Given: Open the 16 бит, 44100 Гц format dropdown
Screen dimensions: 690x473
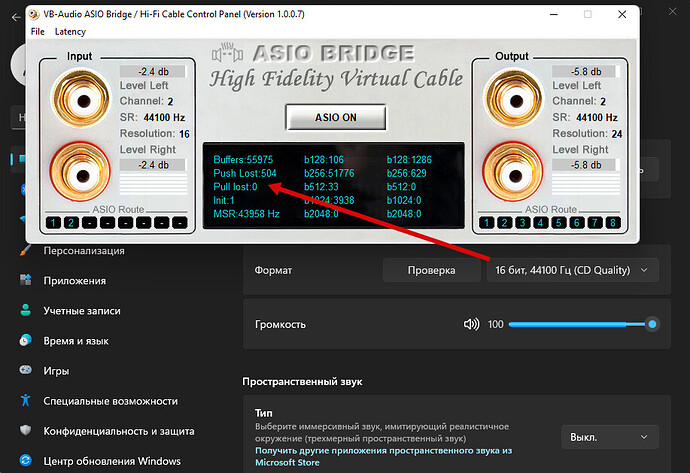Looking at the screenshot, I should [573, 270].
